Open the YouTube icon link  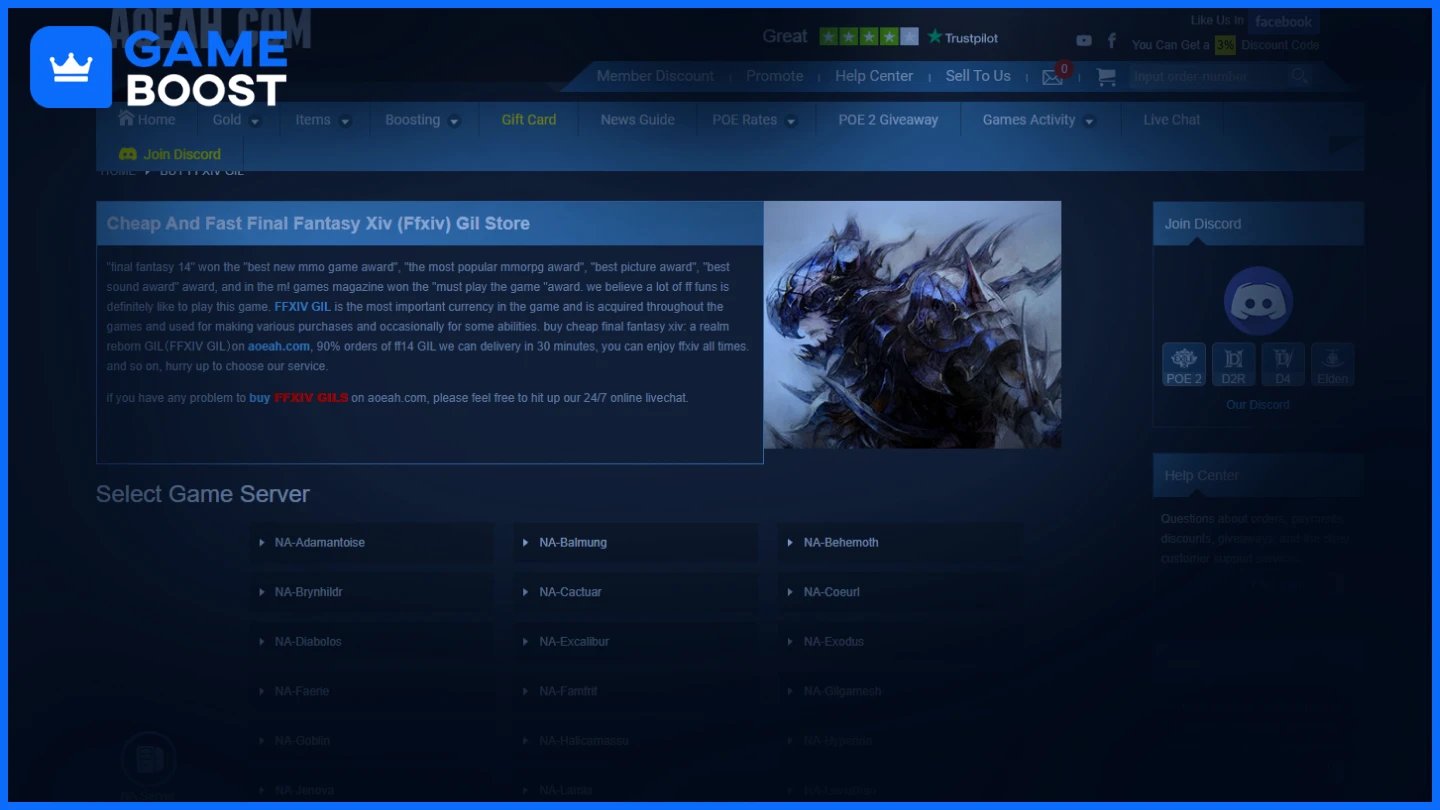[1084, 41]
